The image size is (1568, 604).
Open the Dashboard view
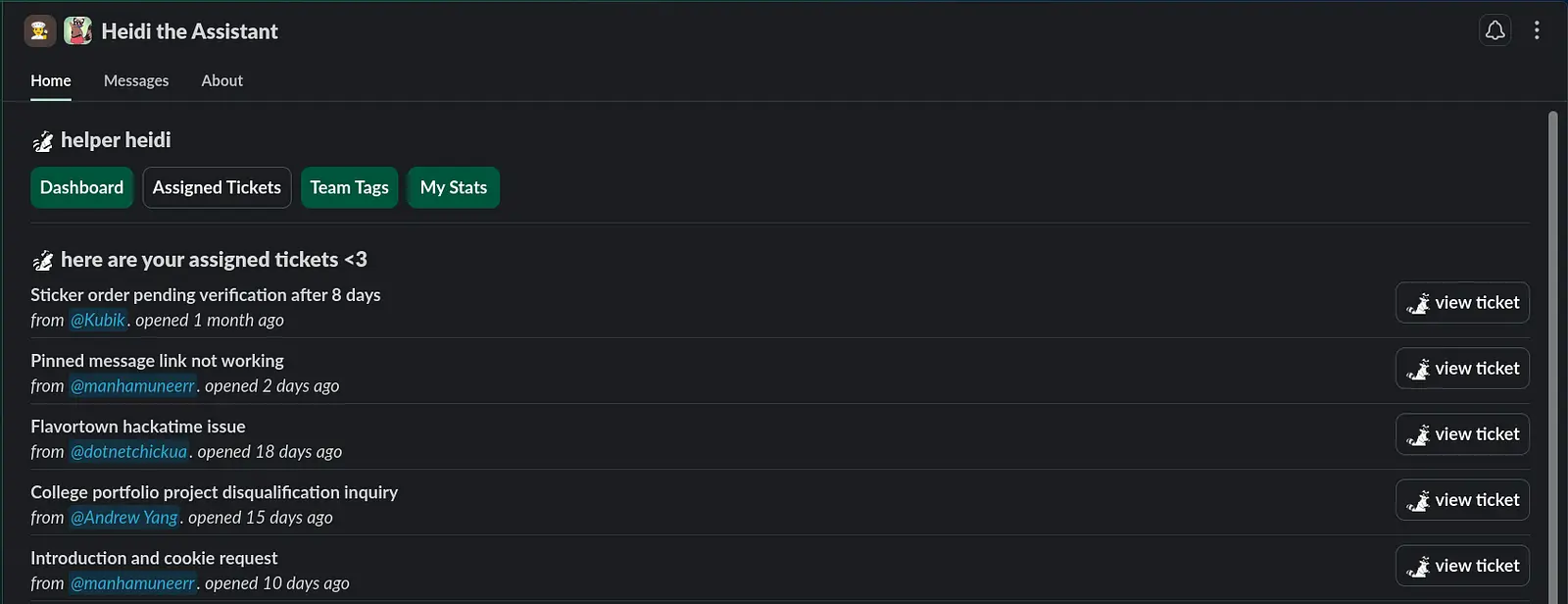pos(81,187)
